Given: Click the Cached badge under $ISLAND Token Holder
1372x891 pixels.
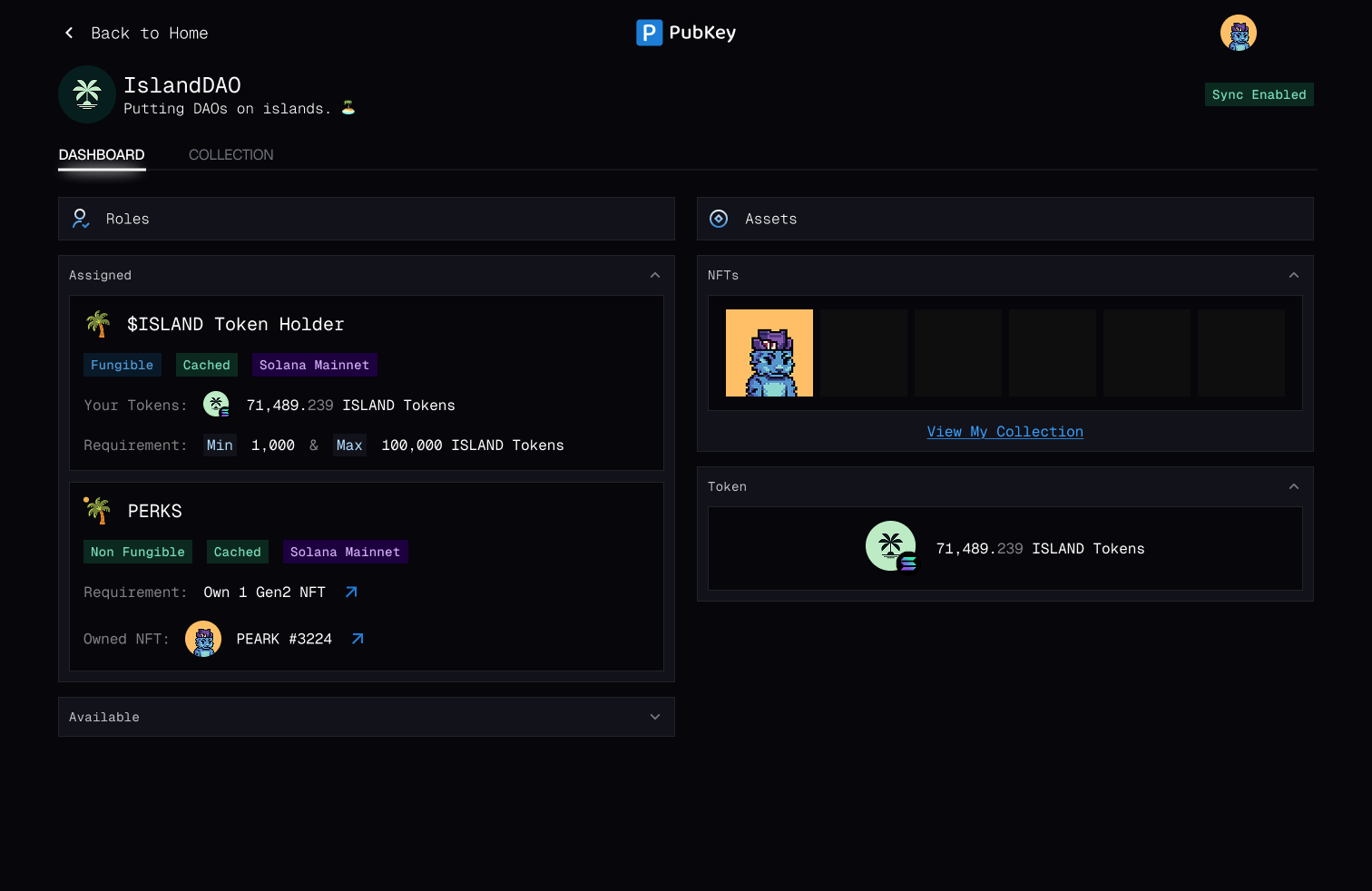Looking at the screenshot, I should coord(207,365).
